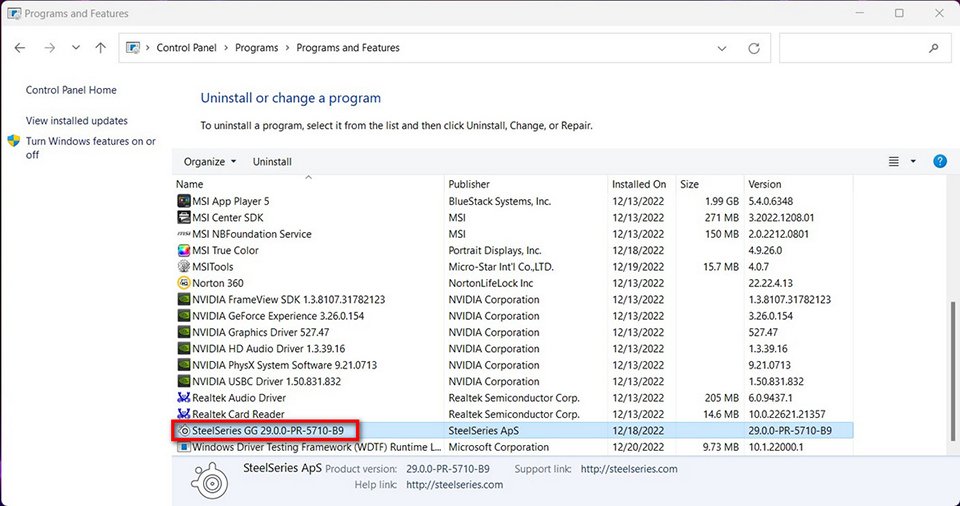Screen dimensions: 960x506
Task: Sort by the Name column
Action: tap(308, 184)
